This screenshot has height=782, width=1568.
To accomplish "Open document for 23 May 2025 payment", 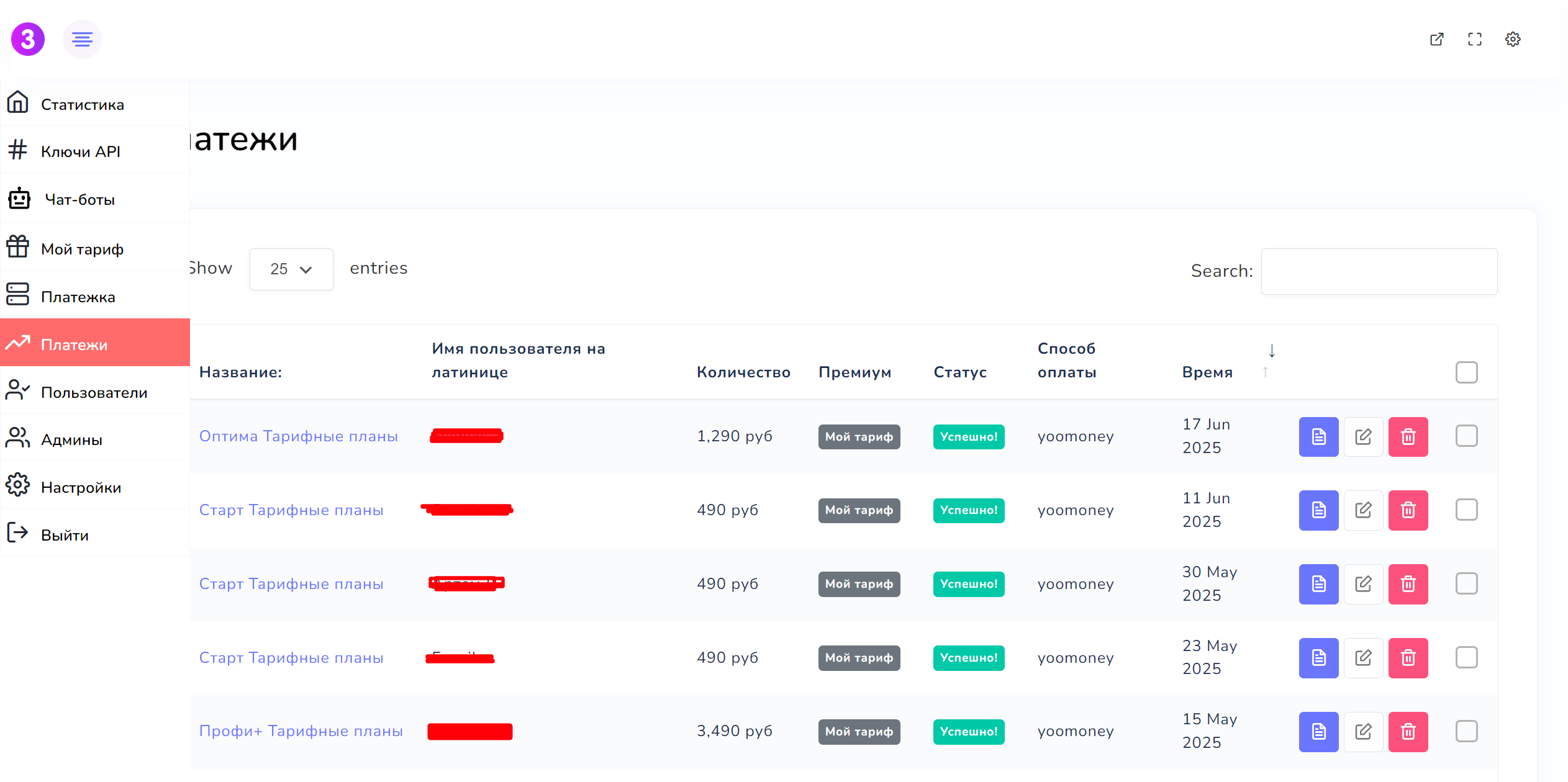I will click(x=1318, y=658).
